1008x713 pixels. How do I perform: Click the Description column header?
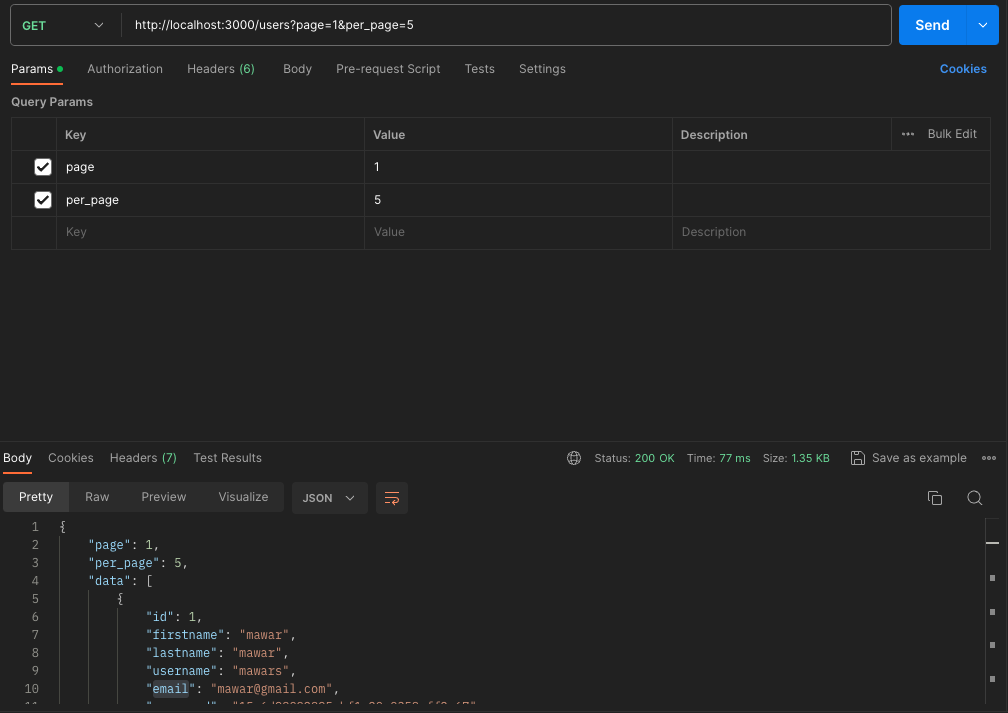[714, 134]
